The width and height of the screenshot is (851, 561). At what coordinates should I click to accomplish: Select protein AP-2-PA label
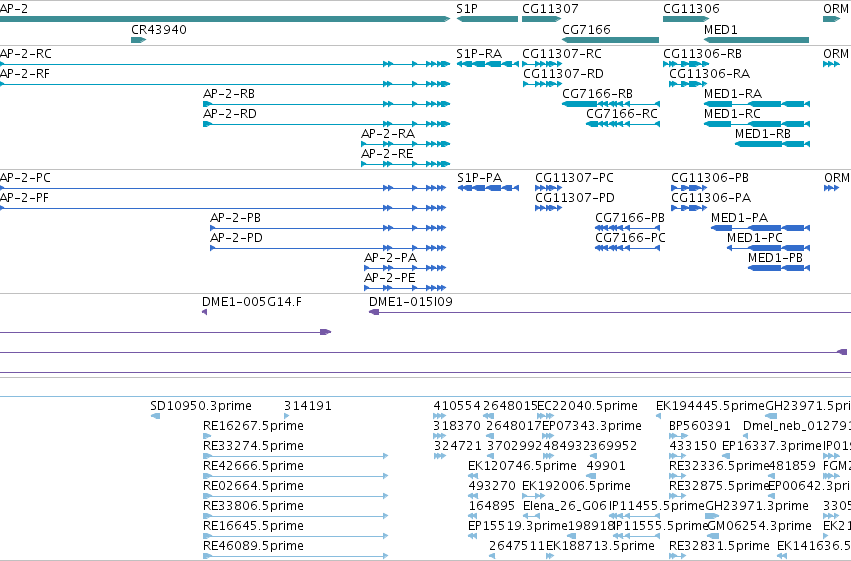click(x=390, y=258)
